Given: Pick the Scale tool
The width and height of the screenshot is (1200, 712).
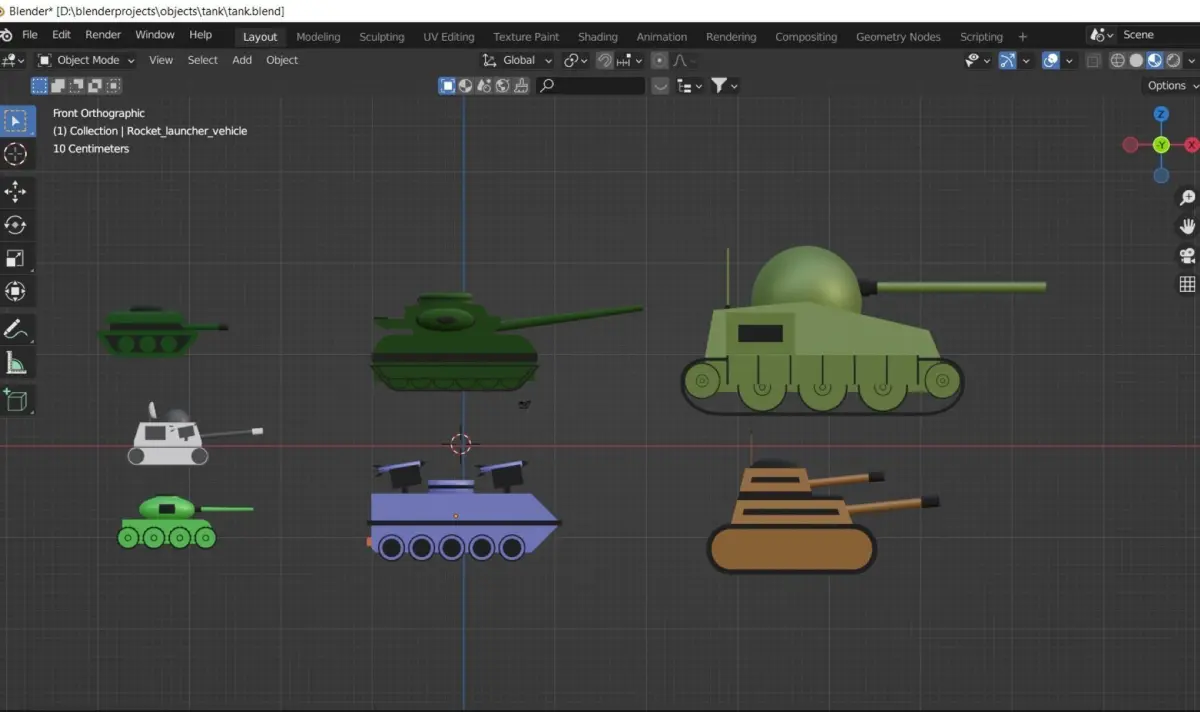Looking at the screenshot, I should pyautogui.click(x=16, y=258).
